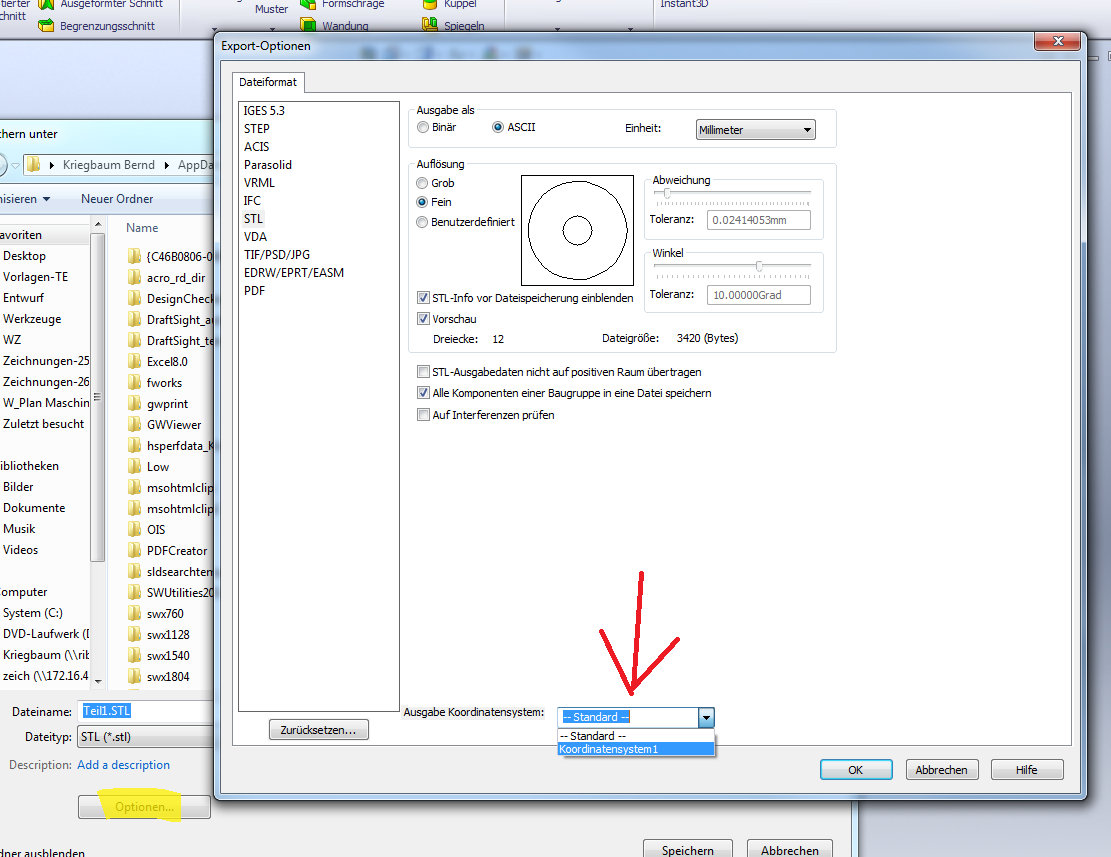Click Abbrechen in Export-Optionen dialog

pos(942,770)
